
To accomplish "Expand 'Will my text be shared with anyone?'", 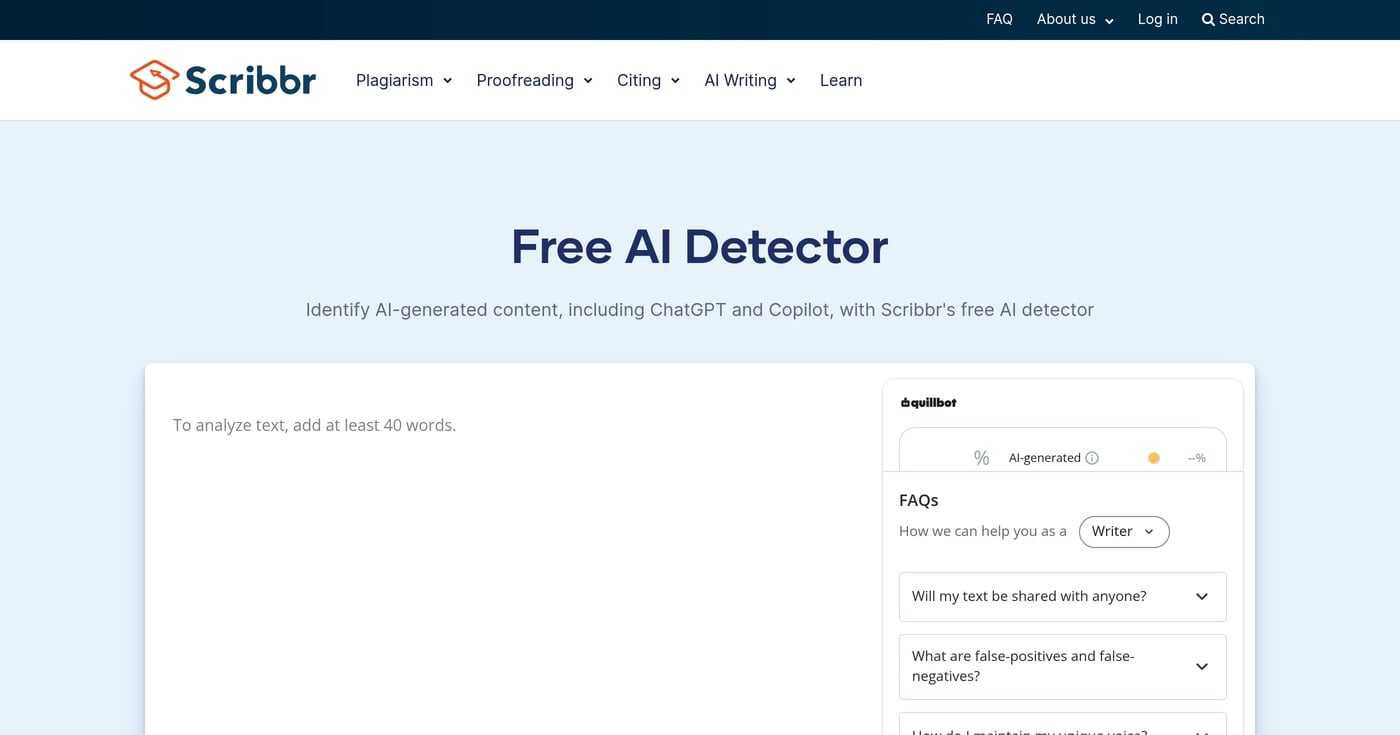I will (1063, 596).
